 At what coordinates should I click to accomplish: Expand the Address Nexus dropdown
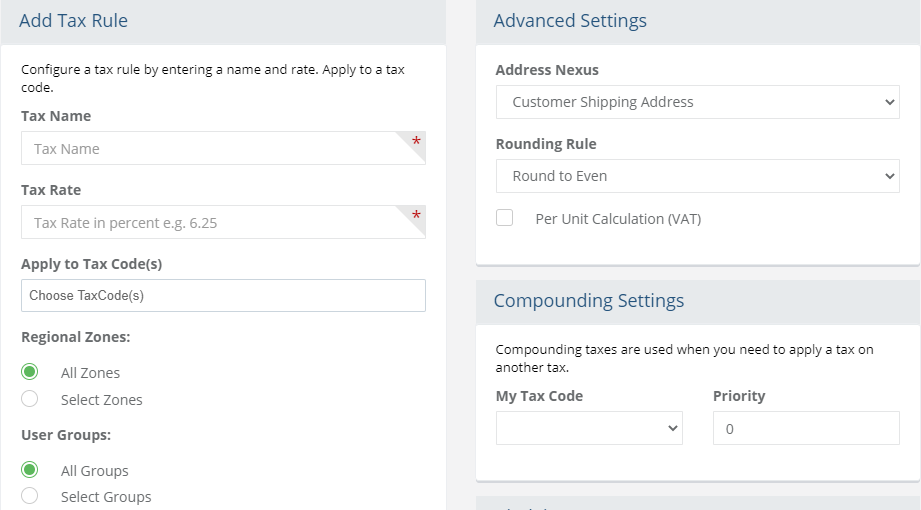[x=697, y=102]
